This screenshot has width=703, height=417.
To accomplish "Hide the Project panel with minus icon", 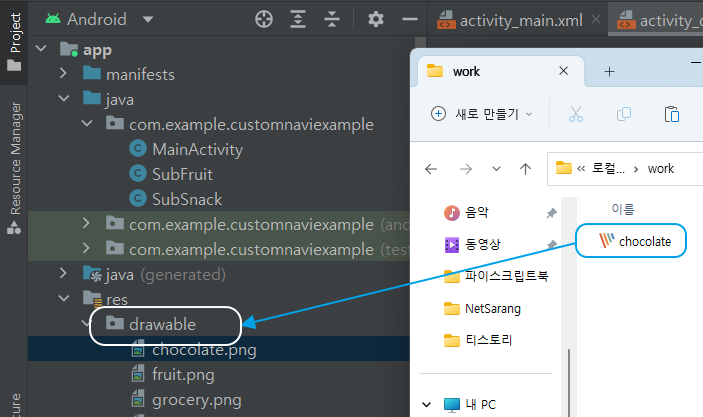I will coord(410,19).
